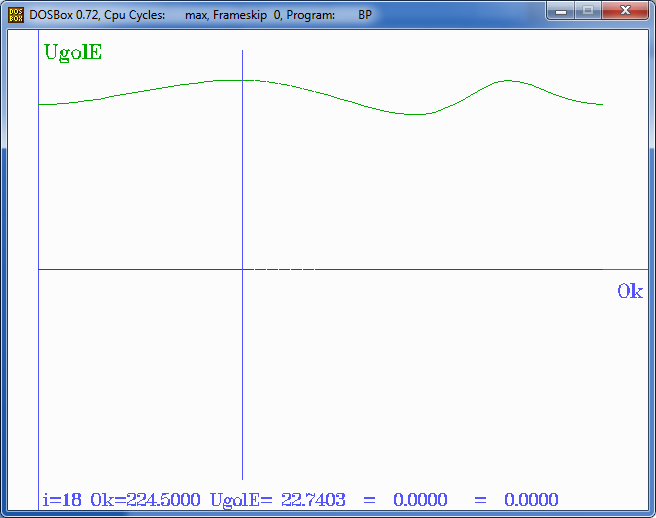
Task: Click the first 0.0000 value
Action: point(420,500)
